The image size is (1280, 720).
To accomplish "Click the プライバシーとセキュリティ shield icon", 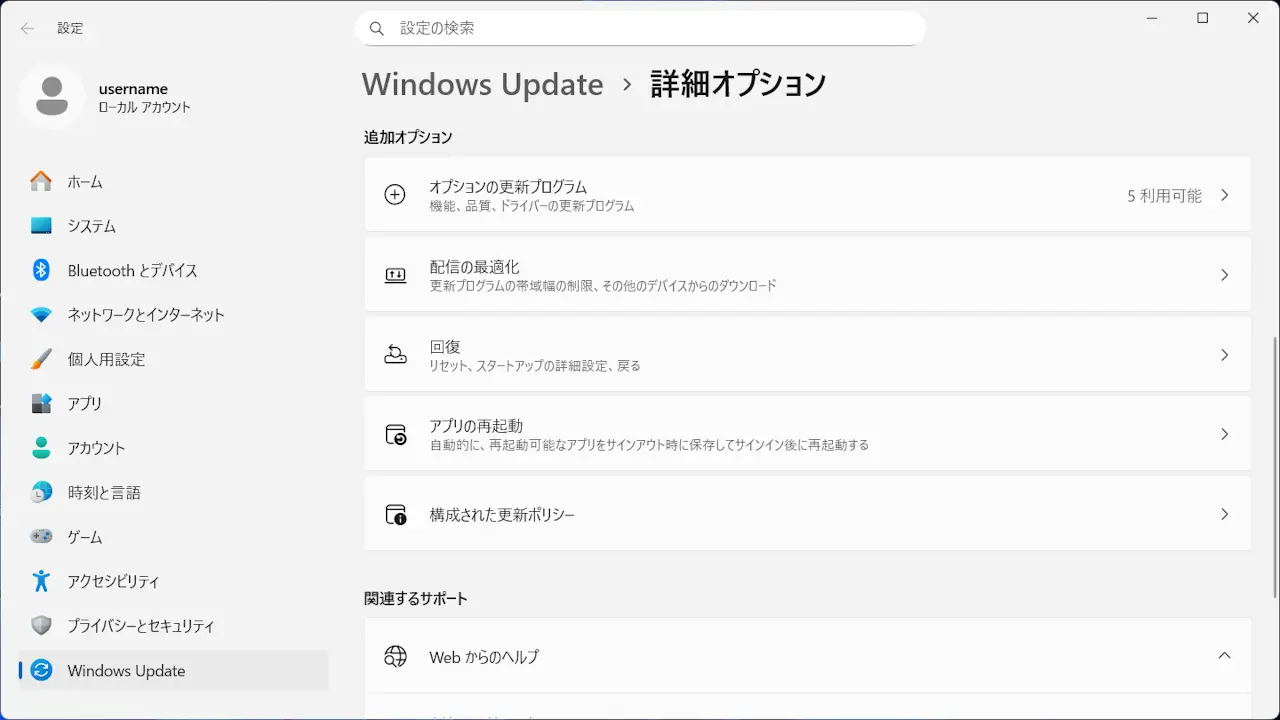I will coord(41,626).
